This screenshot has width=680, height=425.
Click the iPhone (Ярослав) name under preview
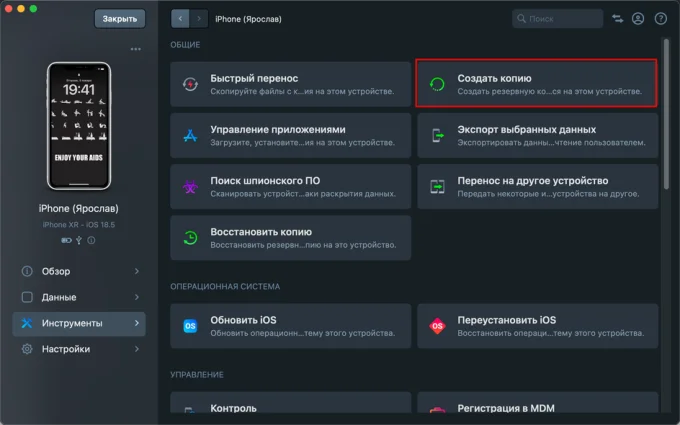point(78,209)
